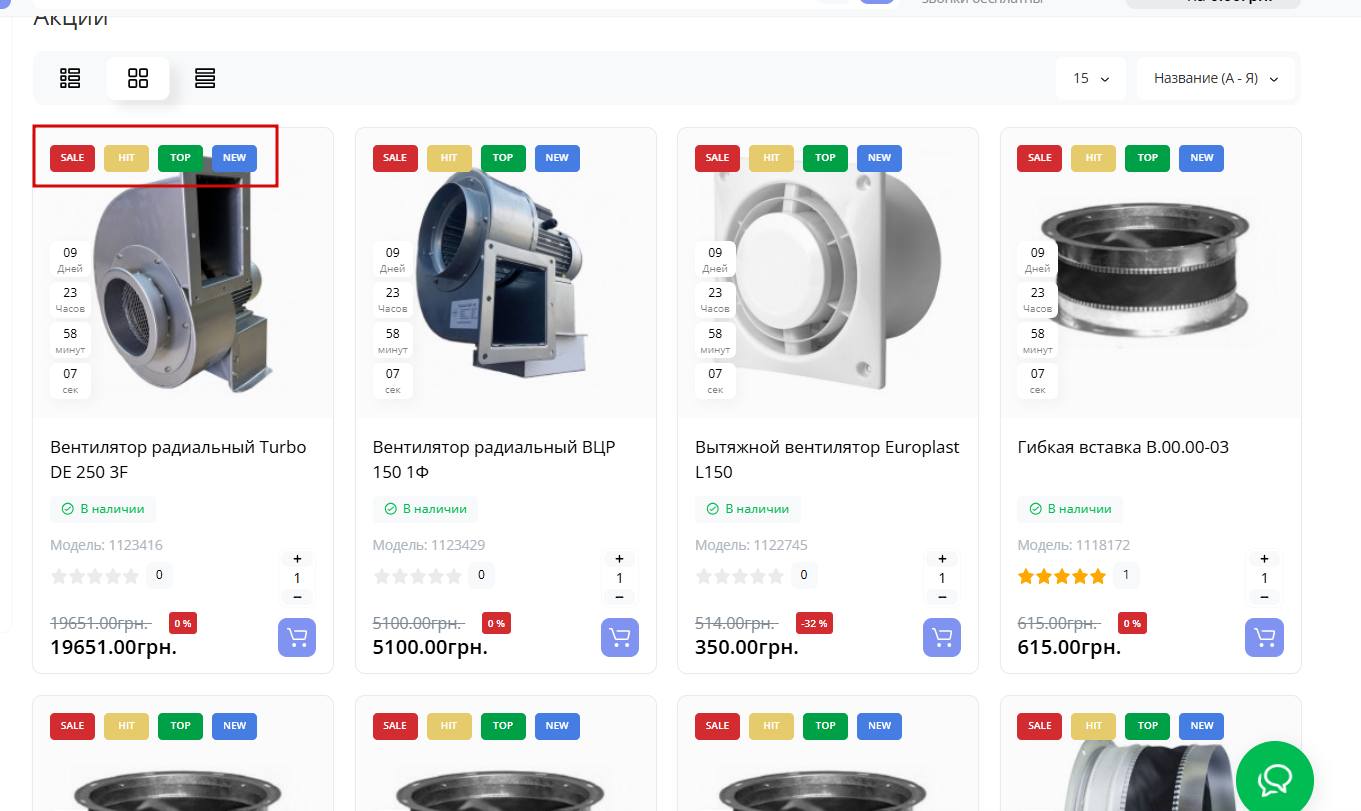This screenshot has height=811, width=1361.
Task: Click the star rating of ВЦР 150 1Ф
Action: (418, 576)
